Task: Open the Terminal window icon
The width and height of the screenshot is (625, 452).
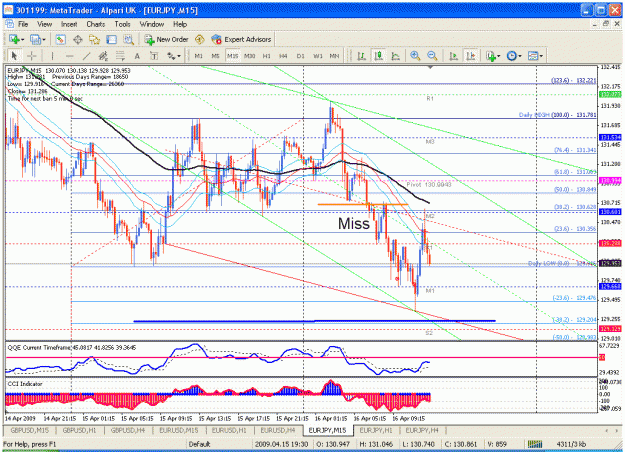Action: [111, 39]
